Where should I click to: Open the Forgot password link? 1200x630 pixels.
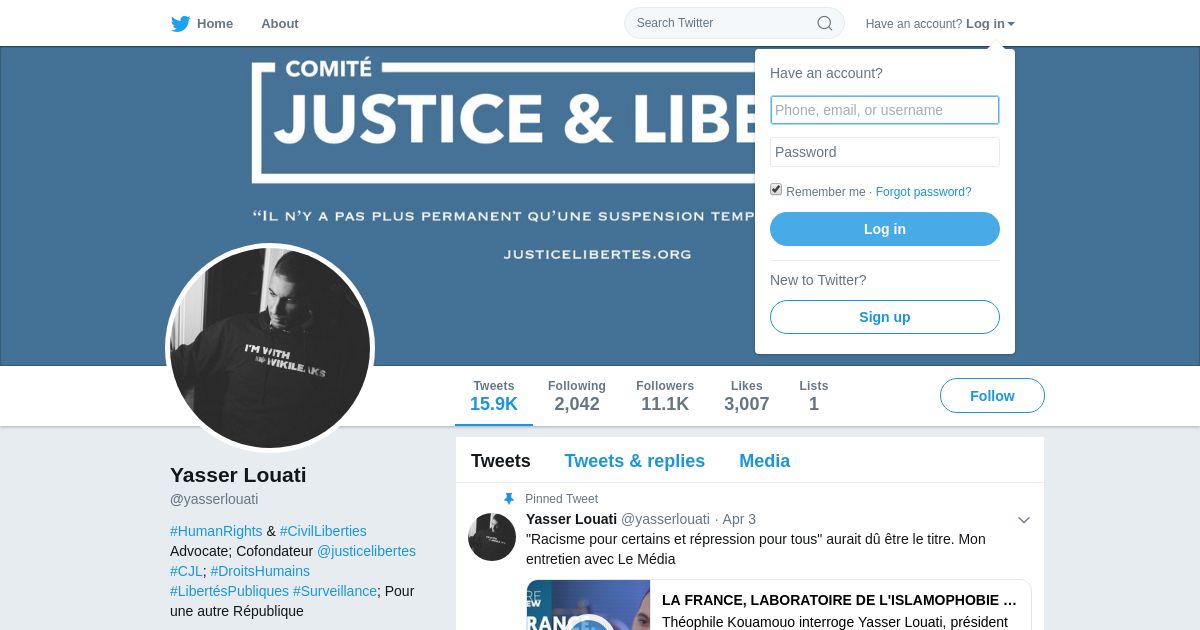pos(924,192)
